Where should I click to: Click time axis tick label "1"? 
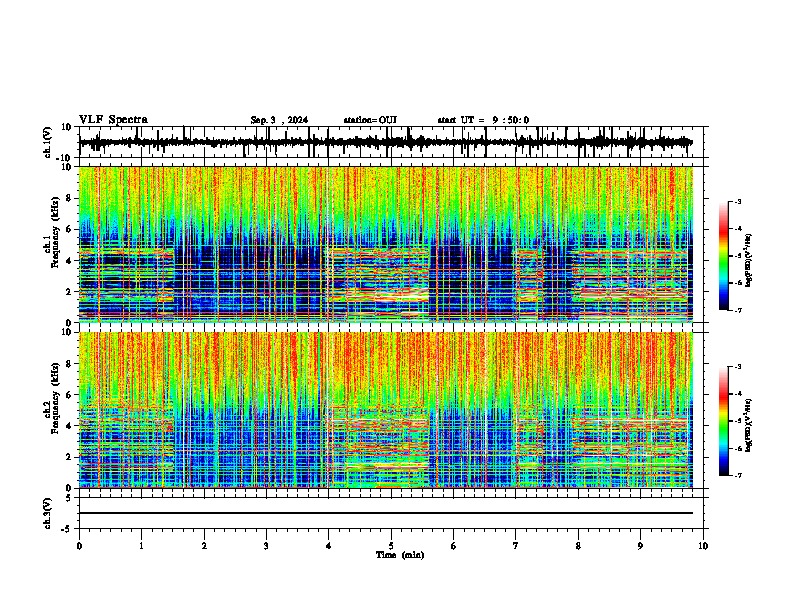(141, 546)
